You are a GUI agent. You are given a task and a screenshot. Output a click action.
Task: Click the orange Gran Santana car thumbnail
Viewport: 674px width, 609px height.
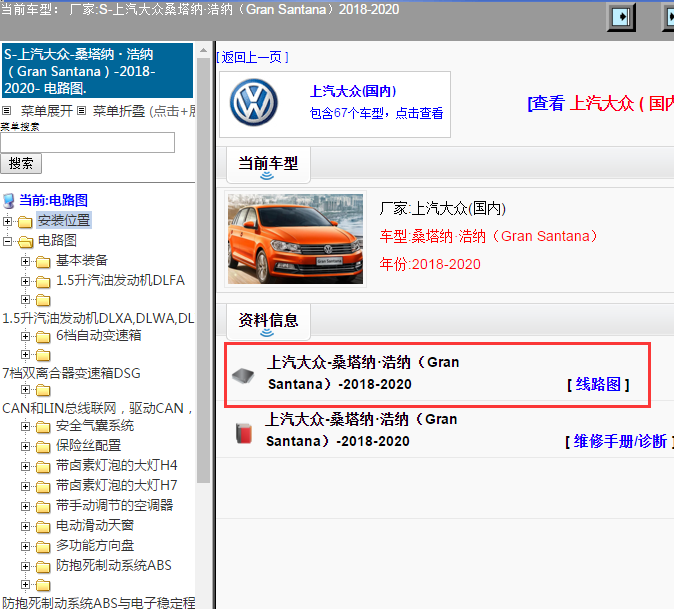pos(295,239)
